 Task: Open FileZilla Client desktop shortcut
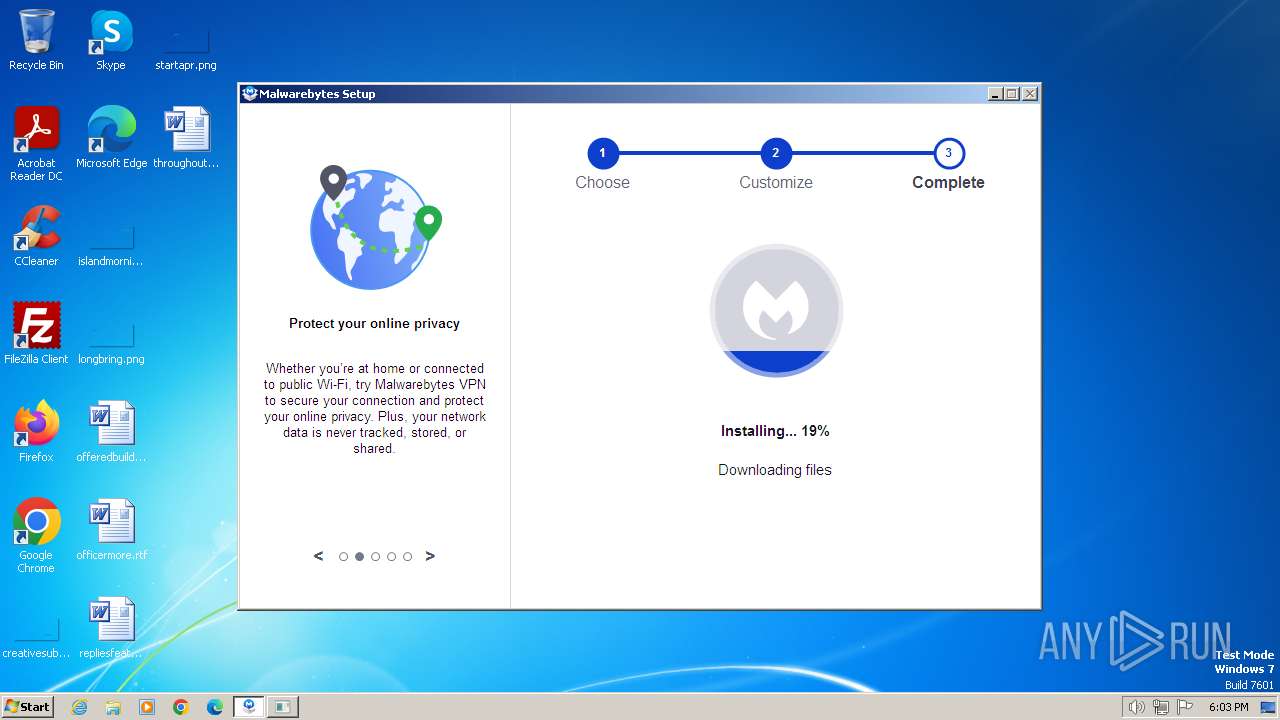tap(36, 334)
